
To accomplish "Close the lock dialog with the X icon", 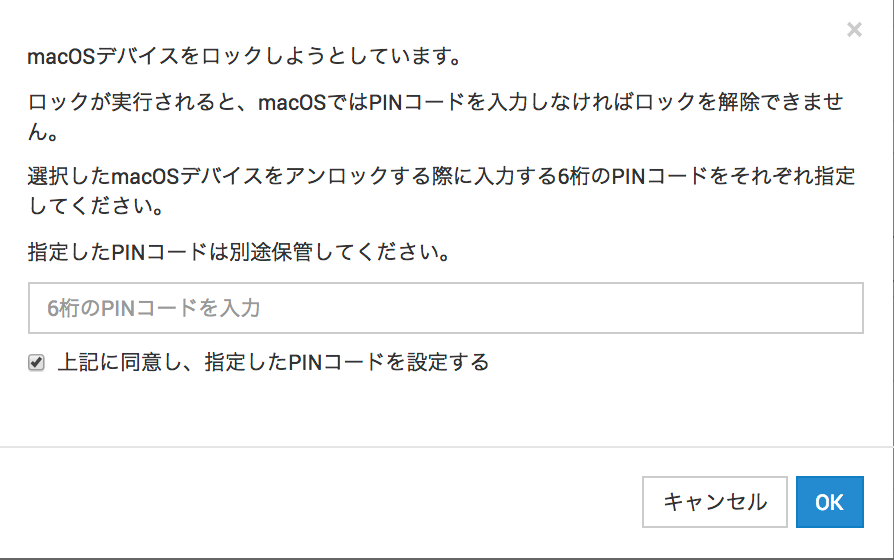I will pyautogui.click(x=854, y=30).
